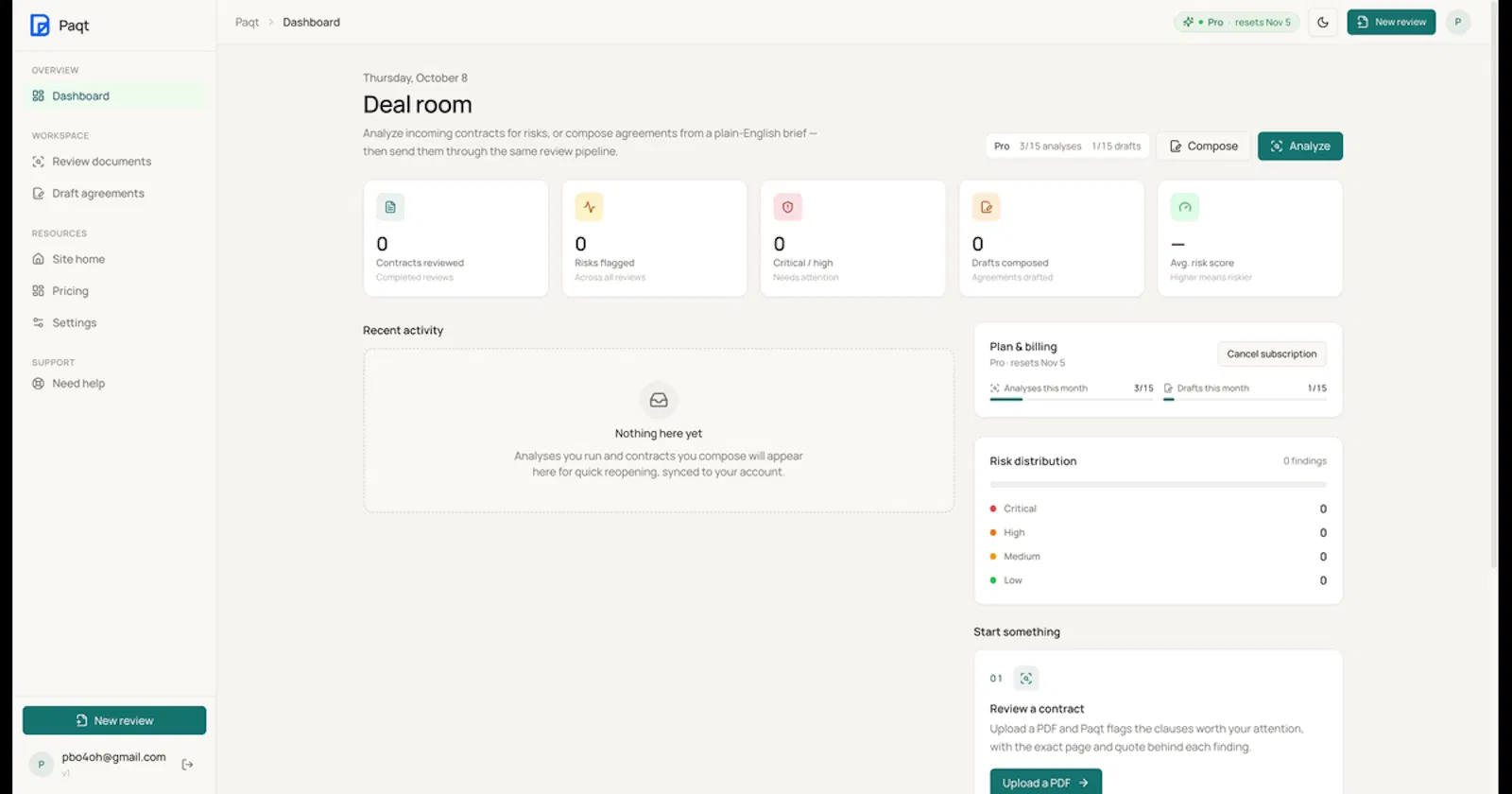The image size is (1512, 794).
Task: Click the Paqt logo icon
Action: 40,26
